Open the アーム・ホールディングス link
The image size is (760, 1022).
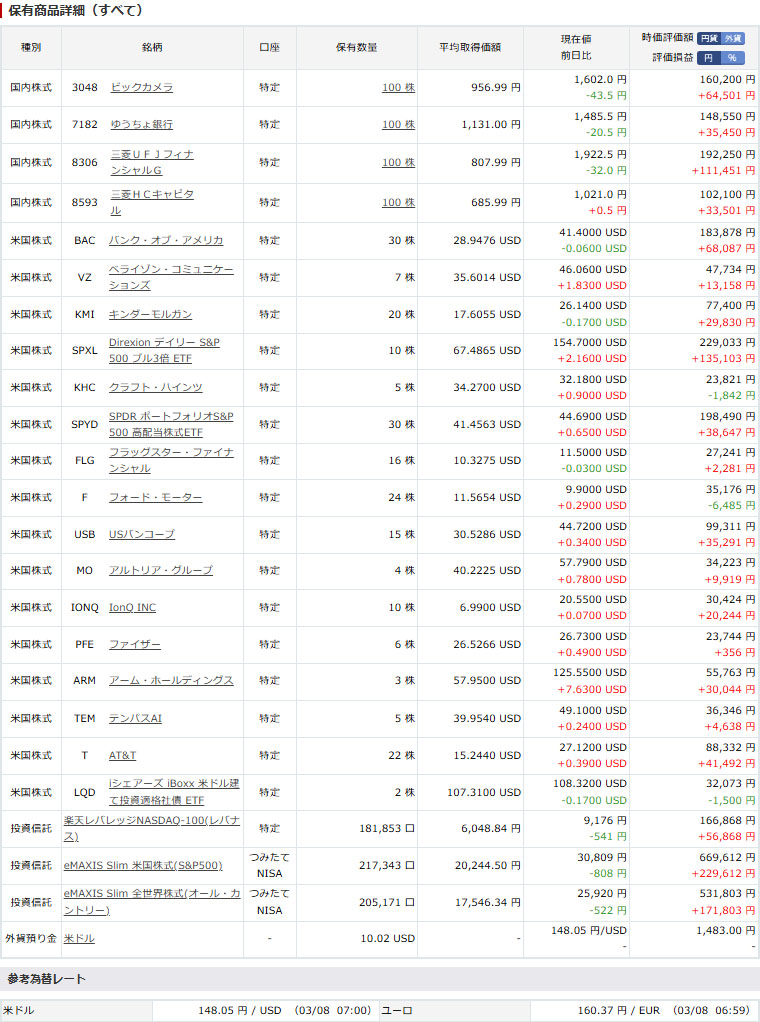(171, 681)
